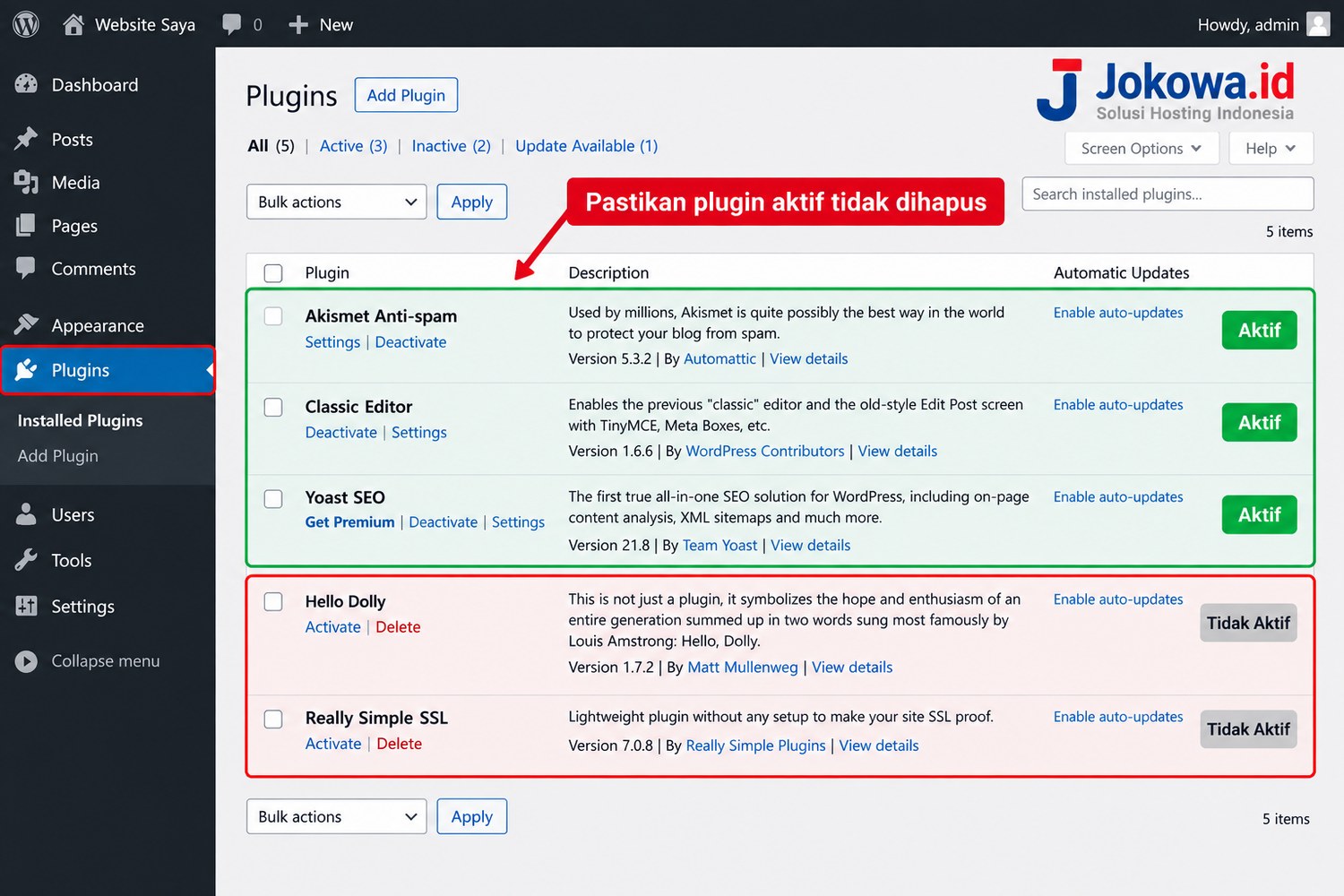Screen dimensions: 1344x896
Task: Open Add Plugin submenu item
Action: 58,456
